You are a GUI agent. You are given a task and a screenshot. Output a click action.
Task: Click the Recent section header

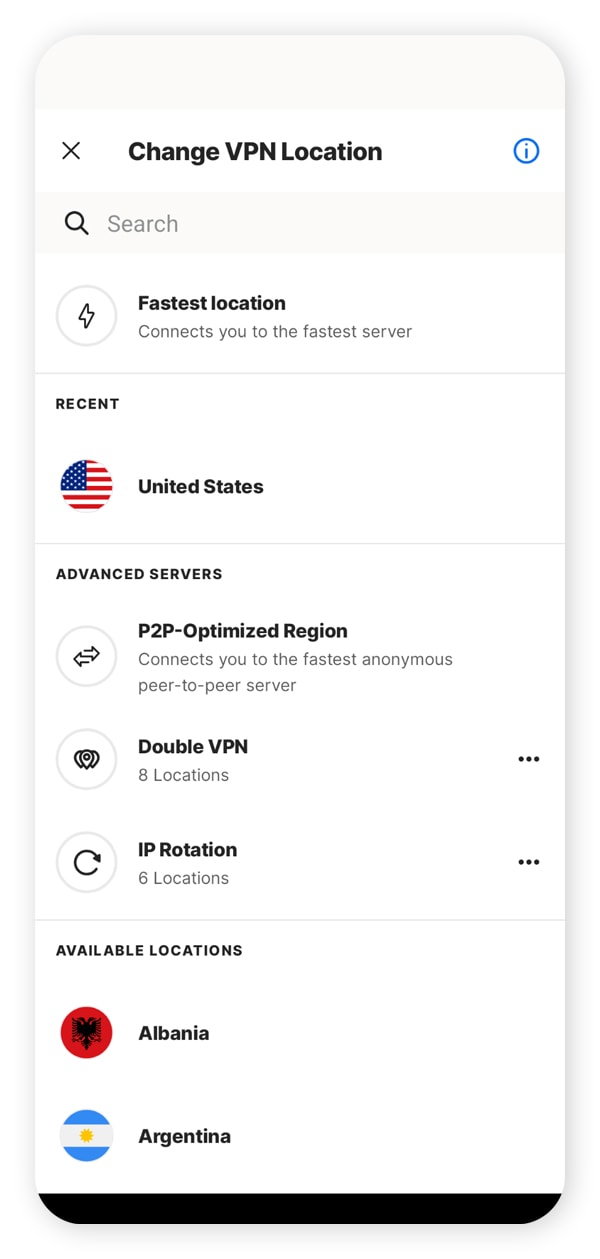click(87, 403)
